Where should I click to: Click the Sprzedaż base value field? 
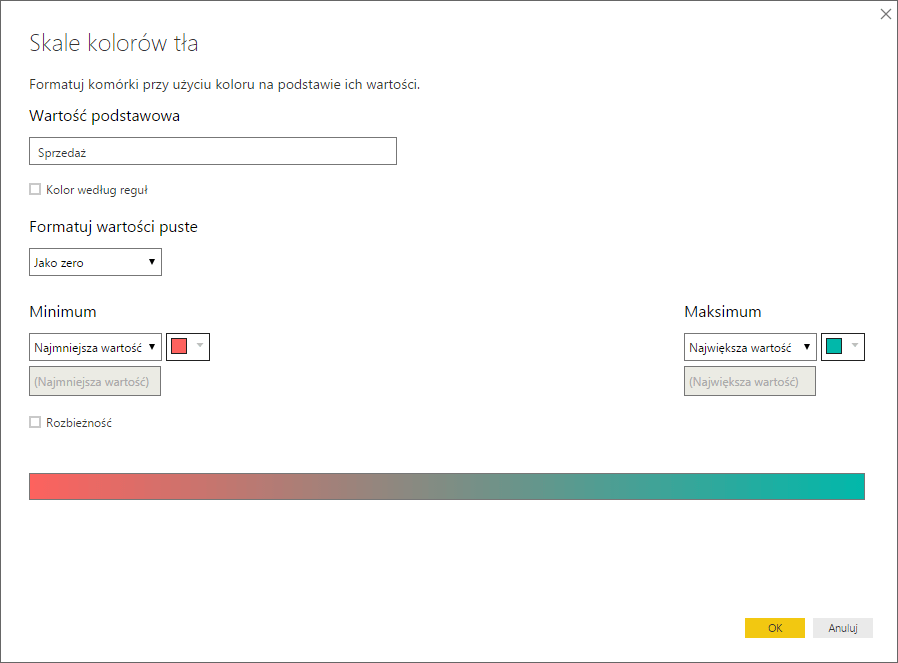(x=213, y=152)
